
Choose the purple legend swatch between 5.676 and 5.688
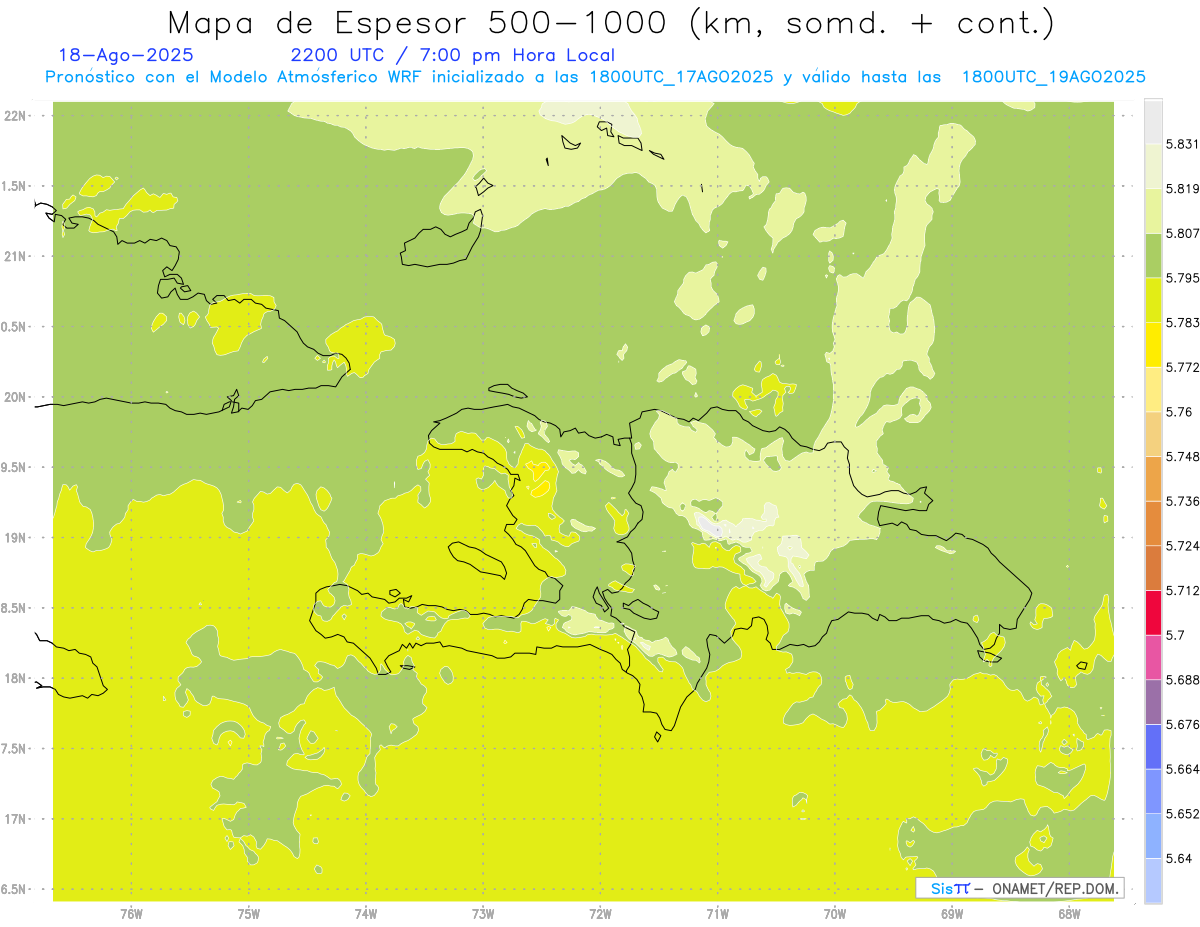pos(1153,702)
